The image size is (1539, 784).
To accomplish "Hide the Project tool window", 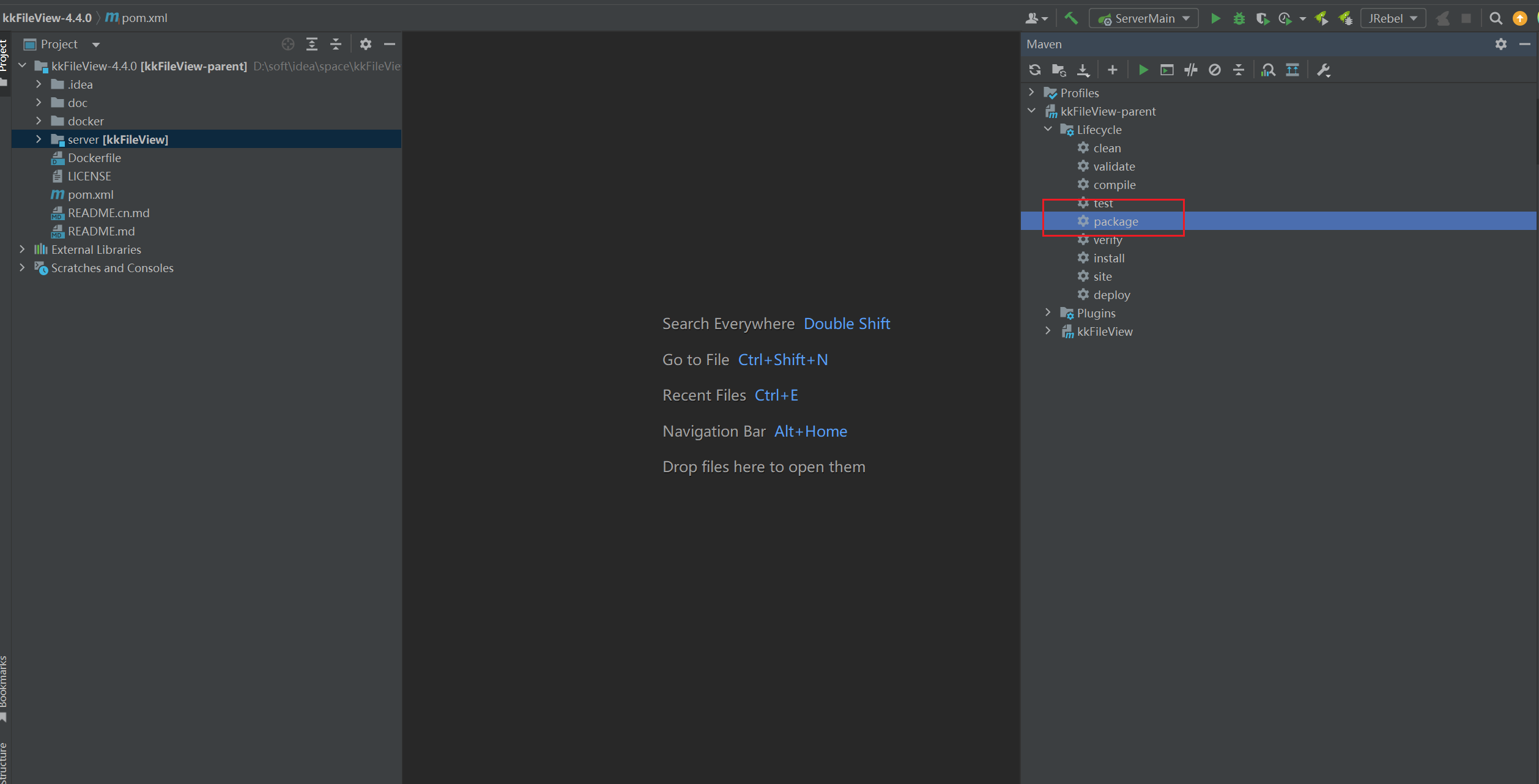I will click(390, 44).
